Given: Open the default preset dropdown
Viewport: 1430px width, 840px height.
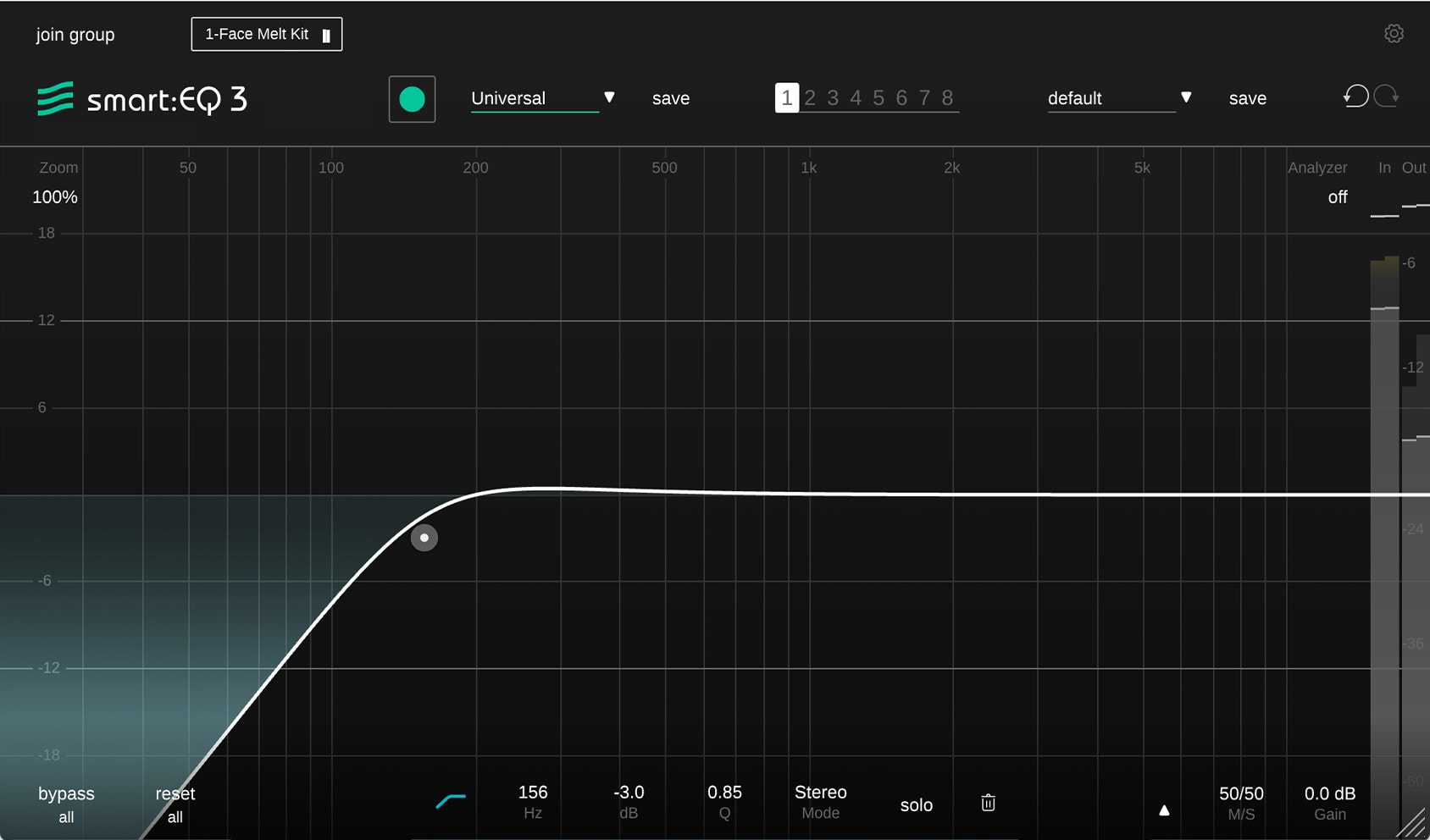Looking at the screenshot, I should tap(1116, 98).
